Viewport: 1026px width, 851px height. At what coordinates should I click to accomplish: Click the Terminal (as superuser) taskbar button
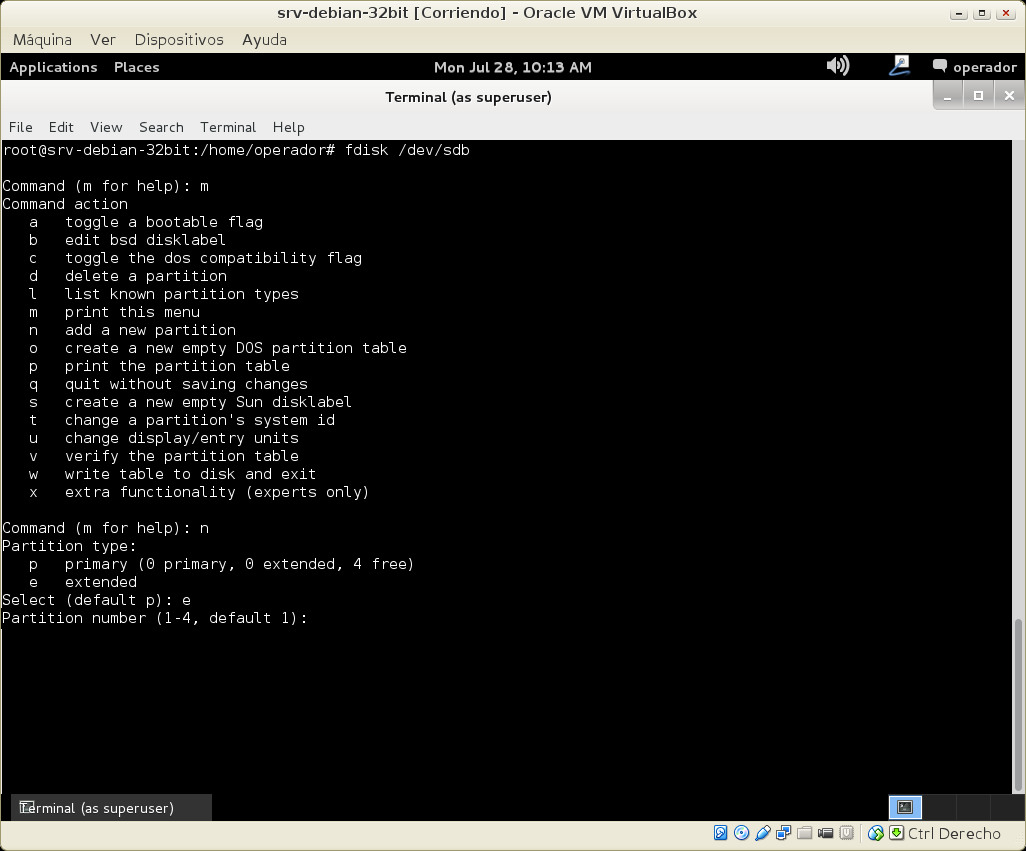[x=111, y=807]
